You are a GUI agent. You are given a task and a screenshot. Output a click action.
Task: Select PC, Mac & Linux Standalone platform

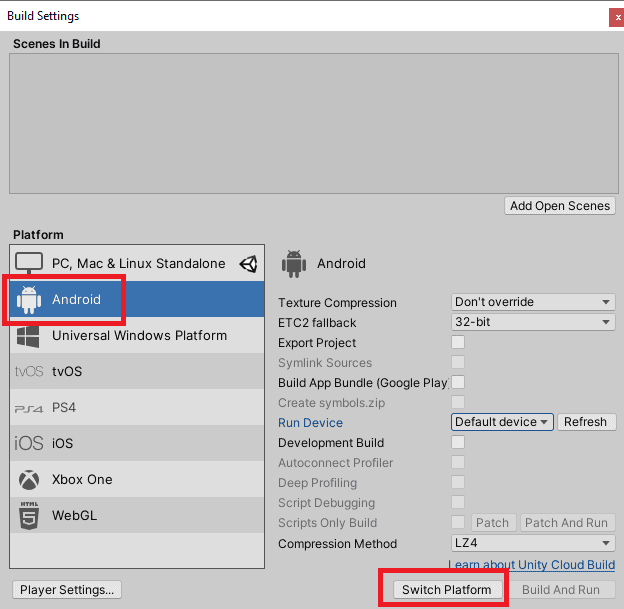[x=138, y=263]
